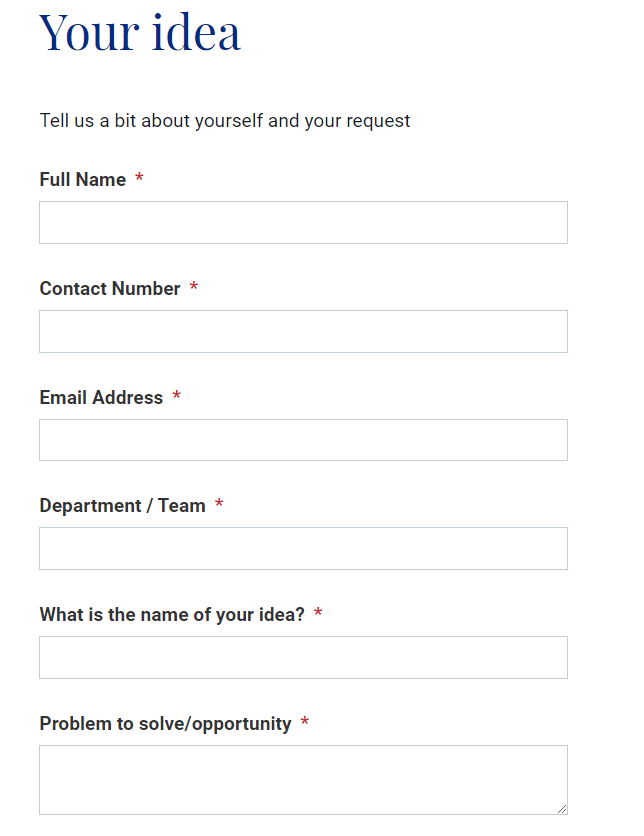This screenshot has width=644, height=836.
Task: Click the "Contact Number" label
Action: click(x=110, y=289)
